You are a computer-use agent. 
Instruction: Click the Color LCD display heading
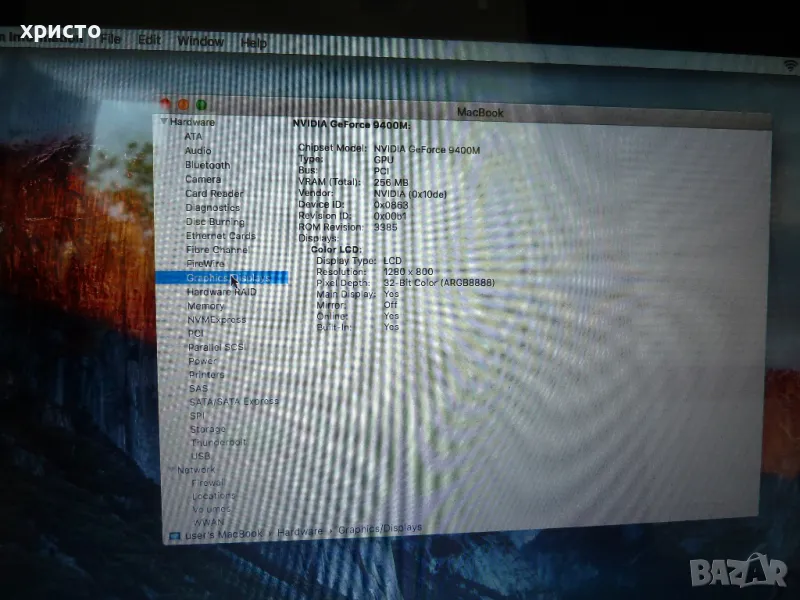pyautogui.click(x=336, y=249)
